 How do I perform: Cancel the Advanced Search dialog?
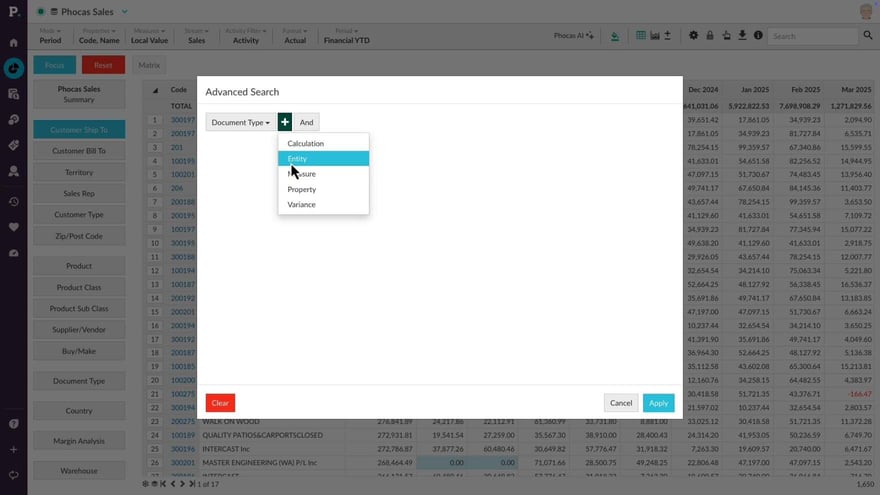point(621,403)
